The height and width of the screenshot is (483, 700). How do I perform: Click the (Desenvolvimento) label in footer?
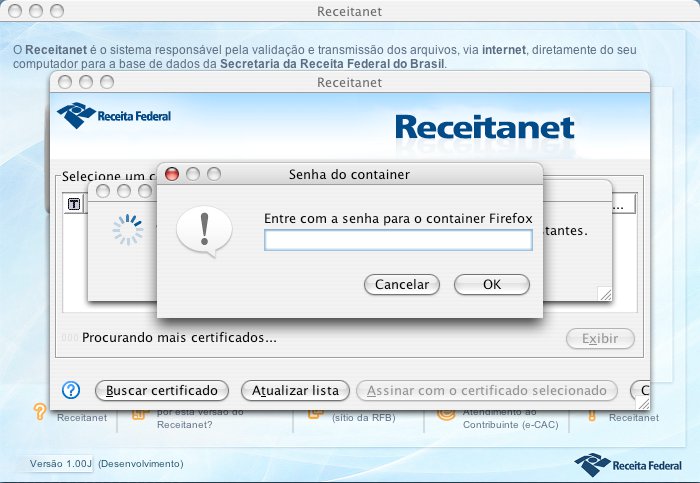tap(141, 464)
